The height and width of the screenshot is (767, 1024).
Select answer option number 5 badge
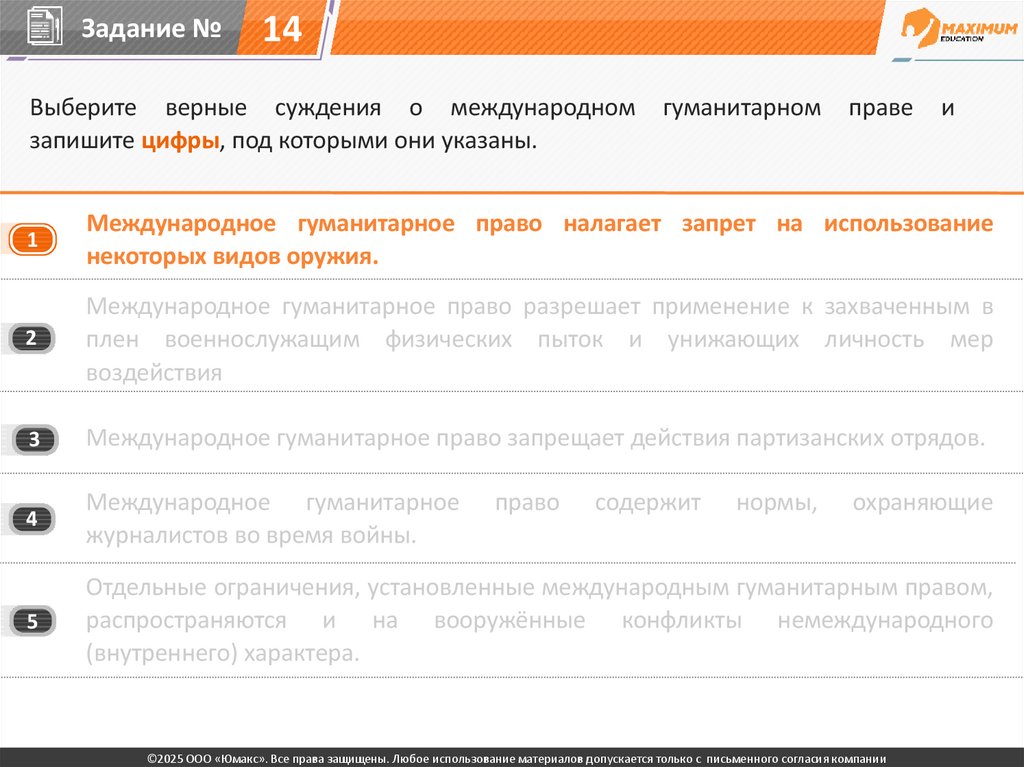[x=33, y=621]
